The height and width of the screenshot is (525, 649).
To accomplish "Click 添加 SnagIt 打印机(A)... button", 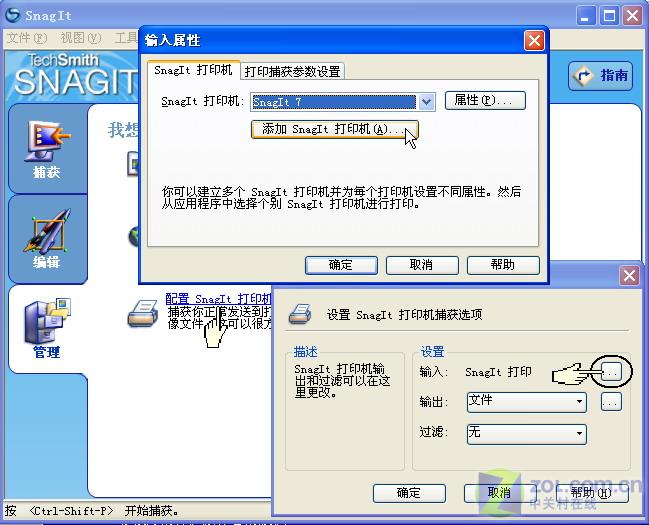I will [334, 129].
